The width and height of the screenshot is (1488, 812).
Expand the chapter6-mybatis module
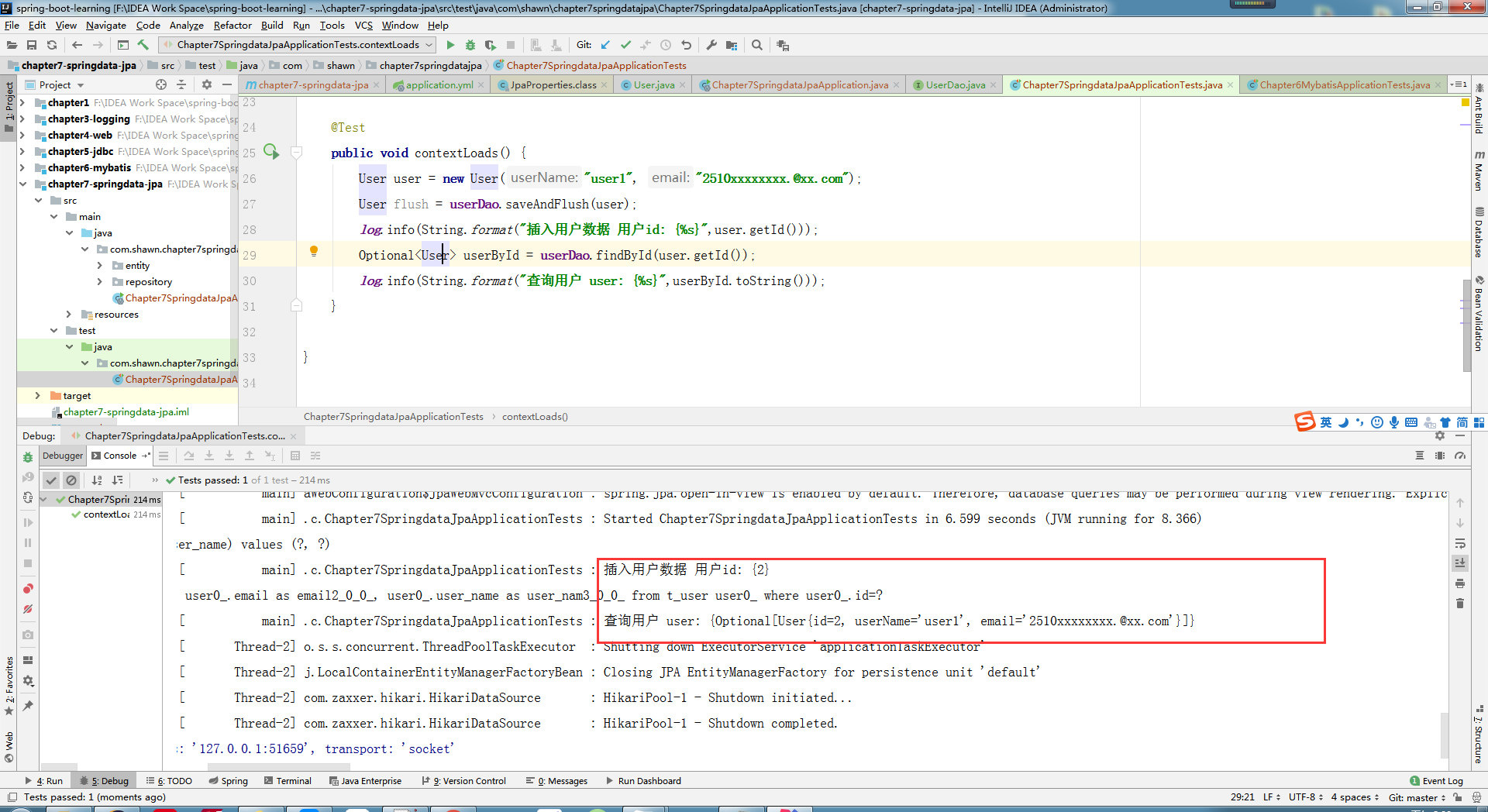tap(22, 168)
